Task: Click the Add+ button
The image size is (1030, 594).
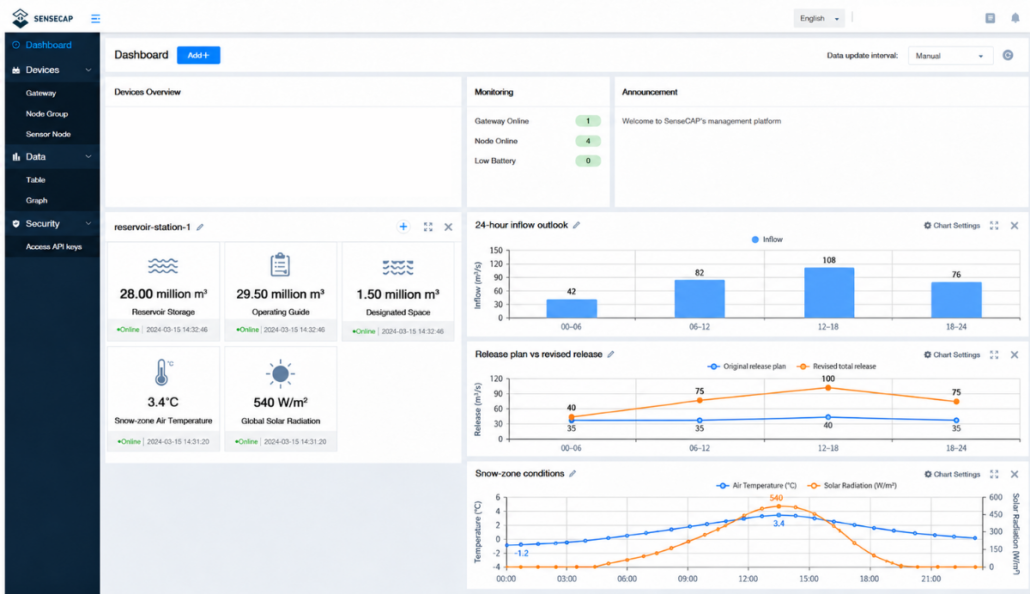Action: coord(198,55)
